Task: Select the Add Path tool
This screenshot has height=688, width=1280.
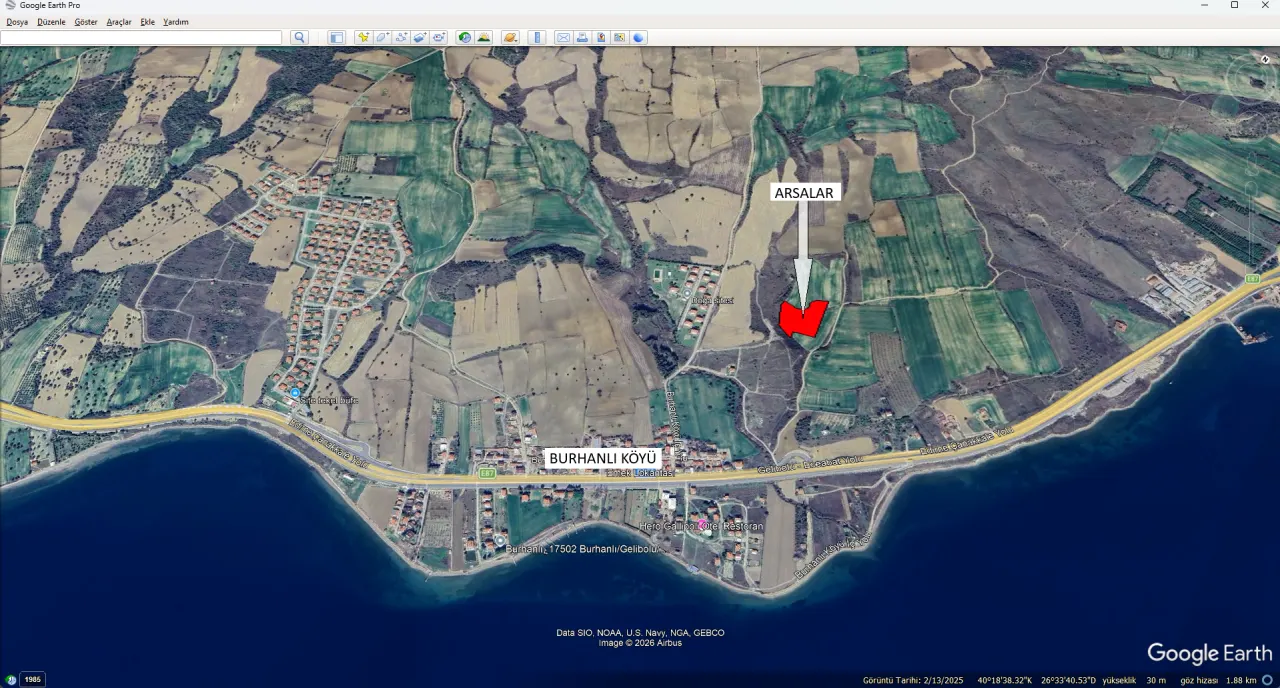Action: coord(401,37)
